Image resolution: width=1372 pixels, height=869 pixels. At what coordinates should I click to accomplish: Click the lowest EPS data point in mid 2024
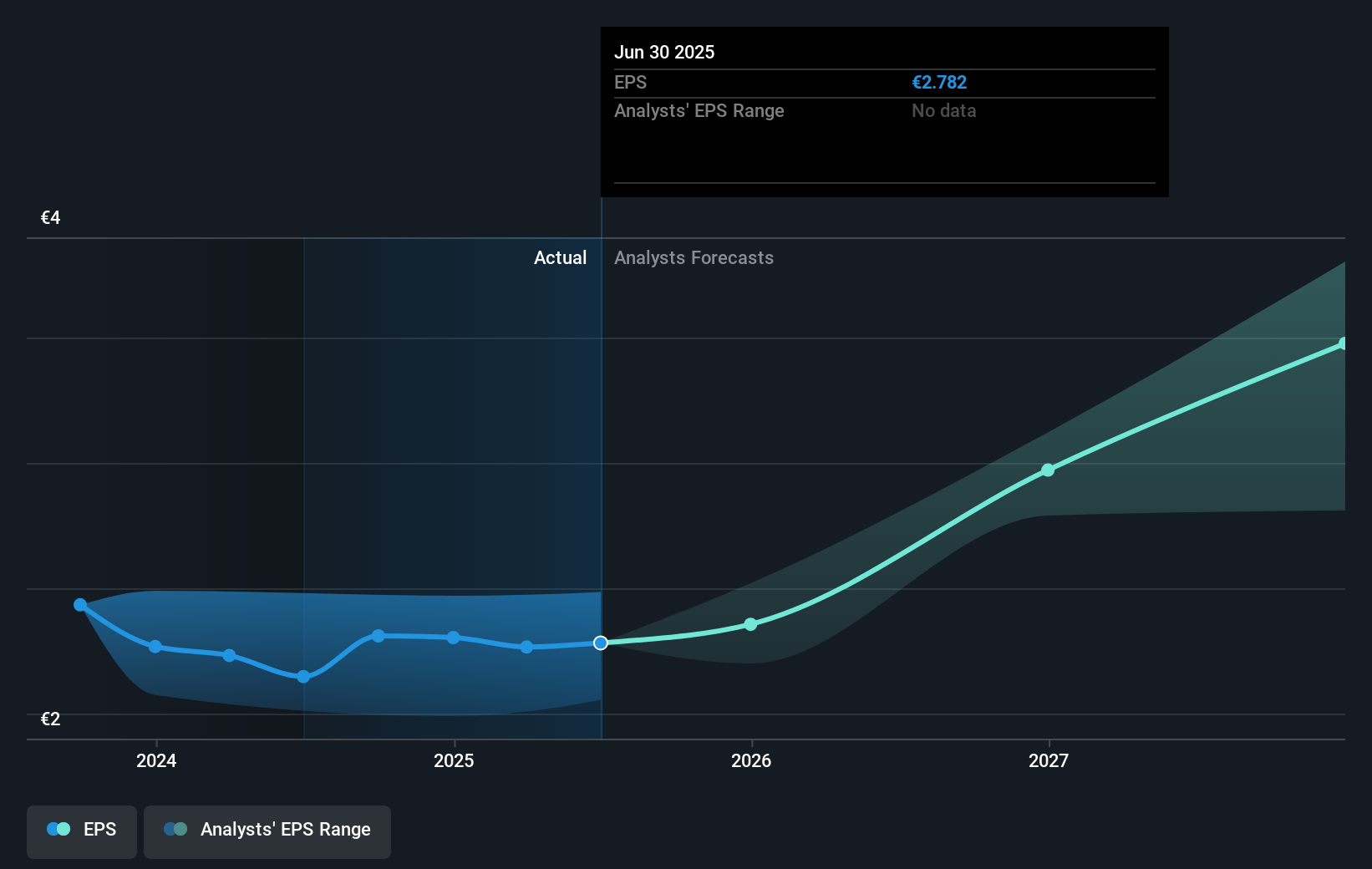pos(303,676)
